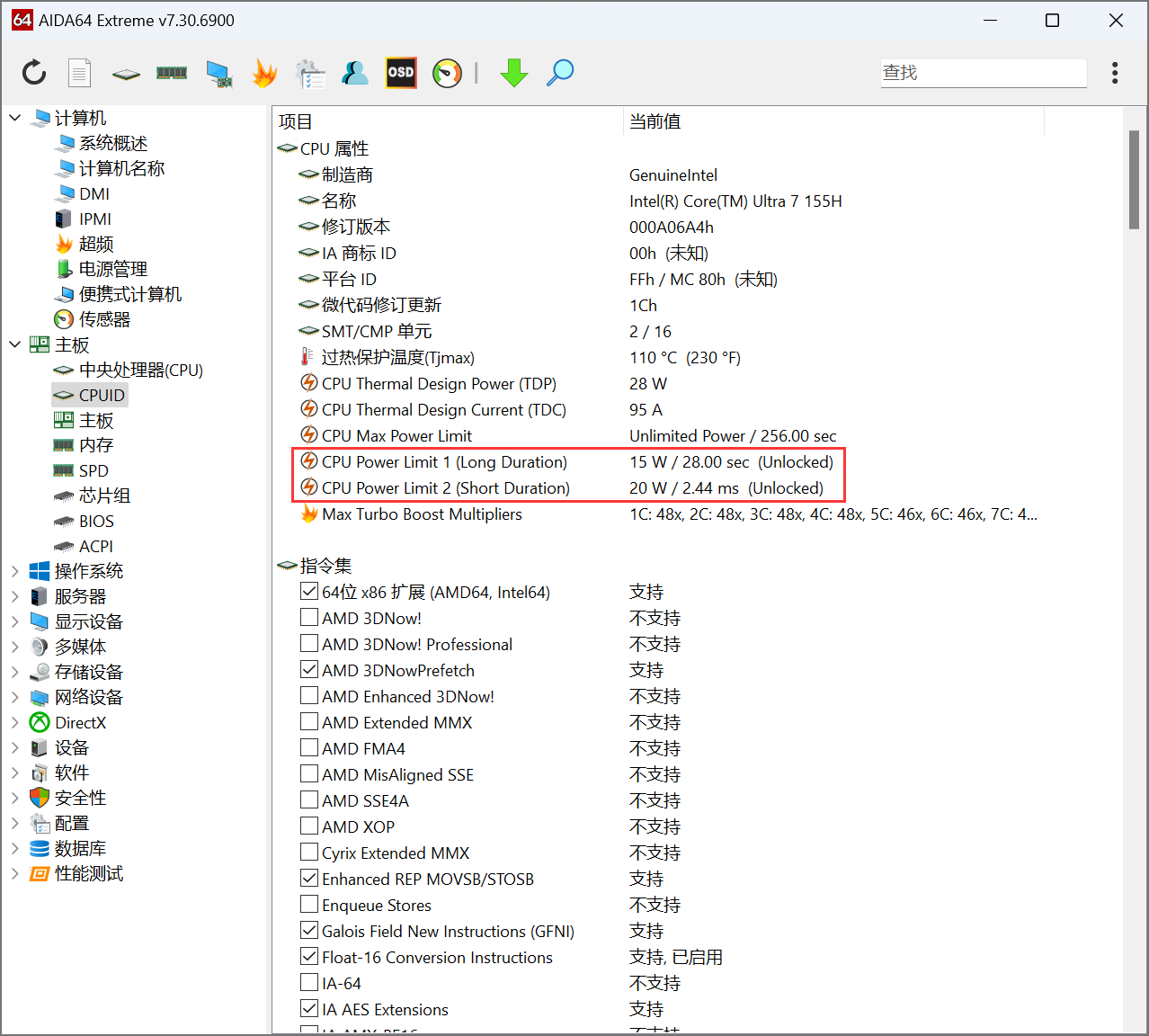
Task: Toggle AMD 3DNowPrefetch checkbox
Action: 309,669
